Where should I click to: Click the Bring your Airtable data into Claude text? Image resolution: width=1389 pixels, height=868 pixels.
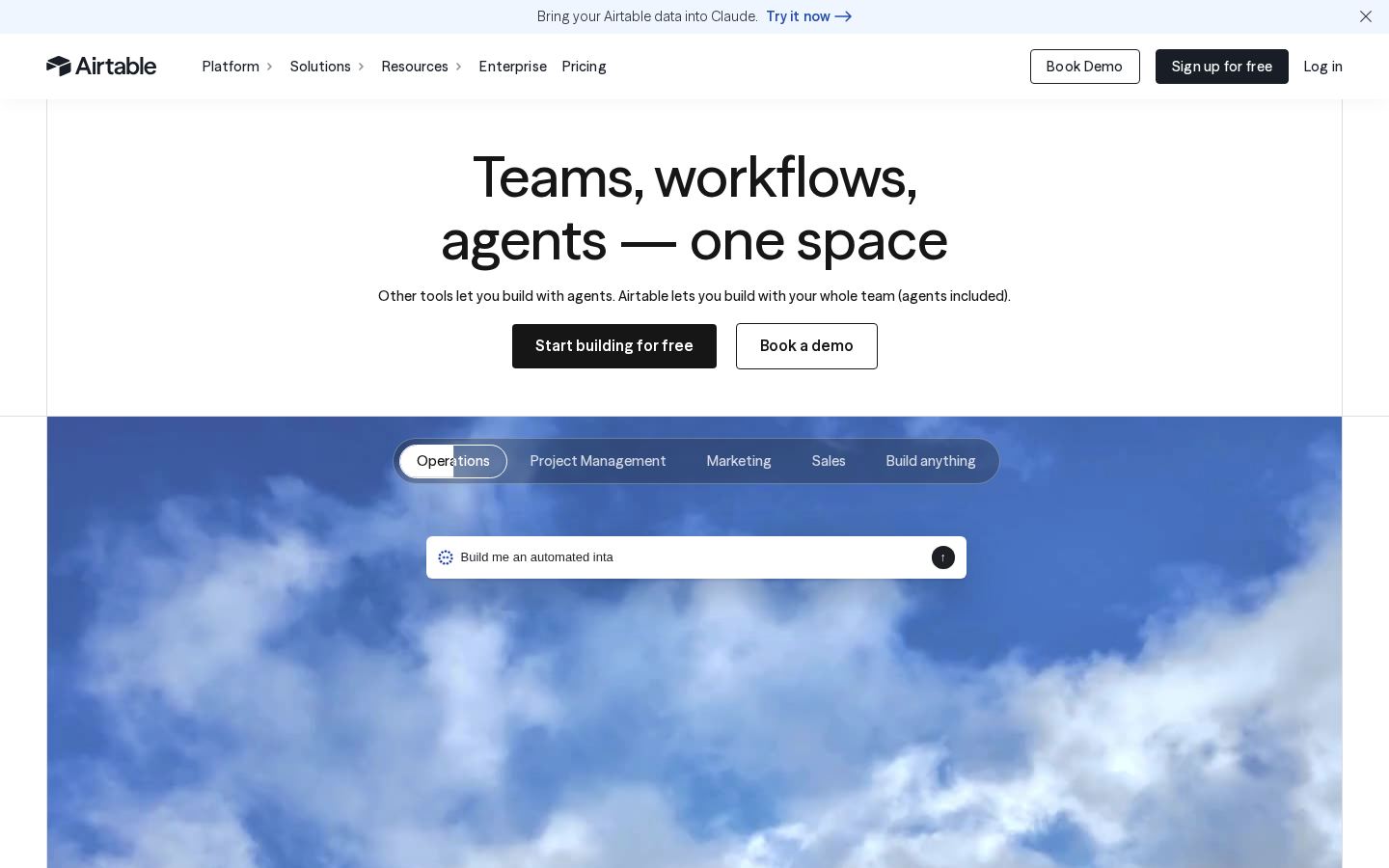[647, 16]
